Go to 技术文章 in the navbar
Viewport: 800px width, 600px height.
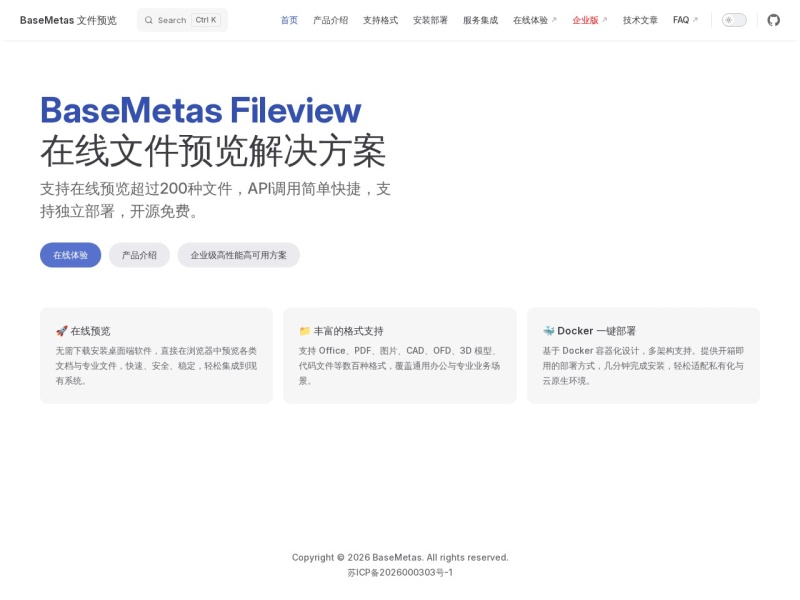pos(640,20)
